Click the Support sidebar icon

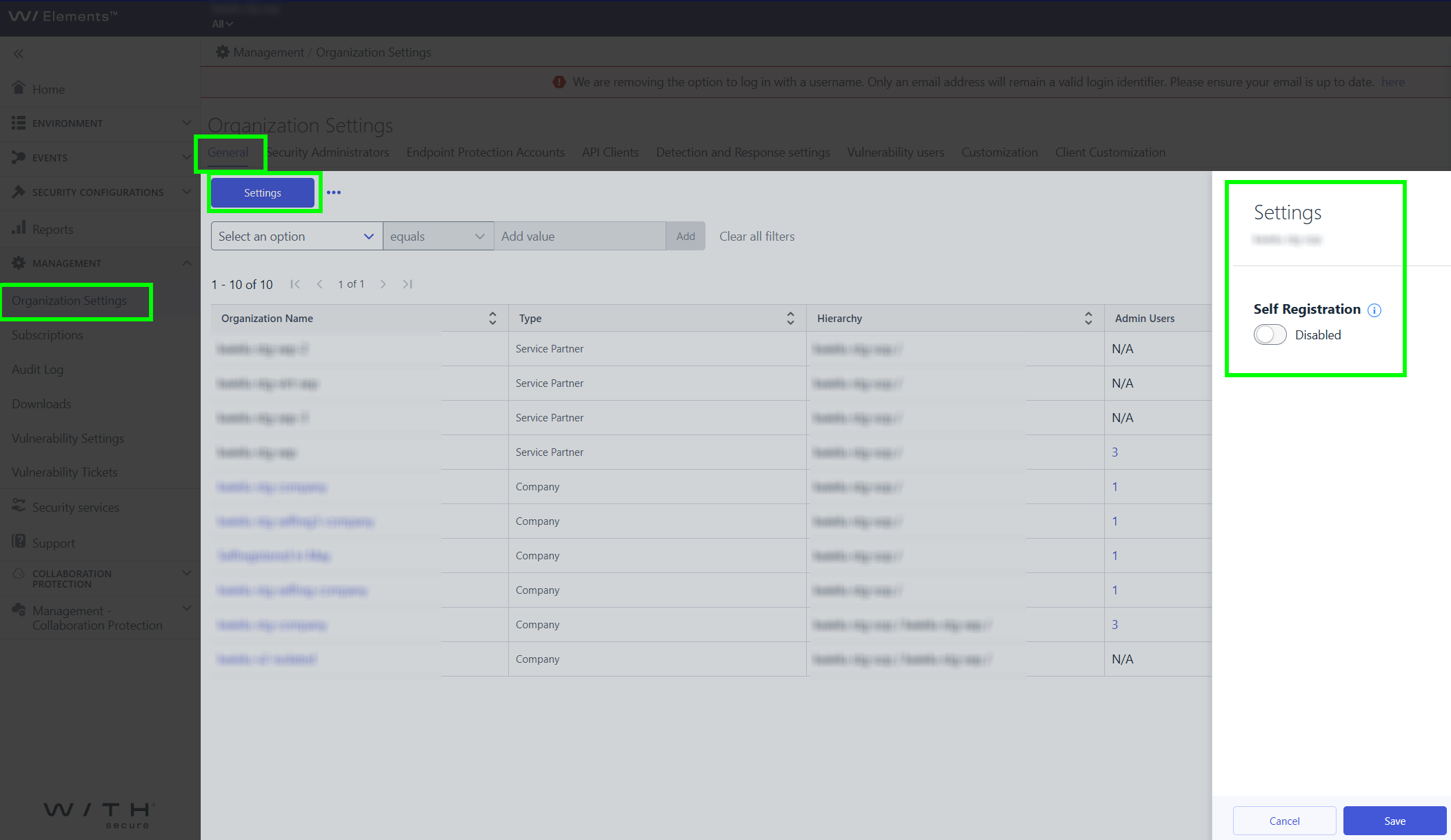pos(19,541)
